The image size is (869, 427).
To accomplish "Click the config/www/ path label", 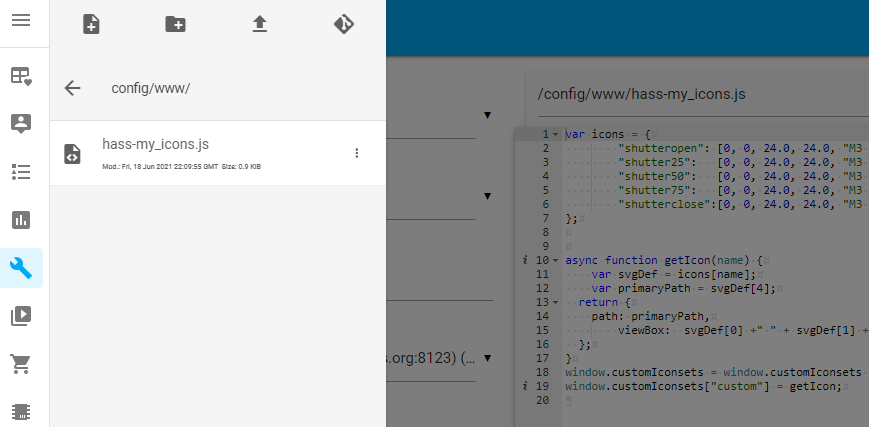I will (150, 88).
